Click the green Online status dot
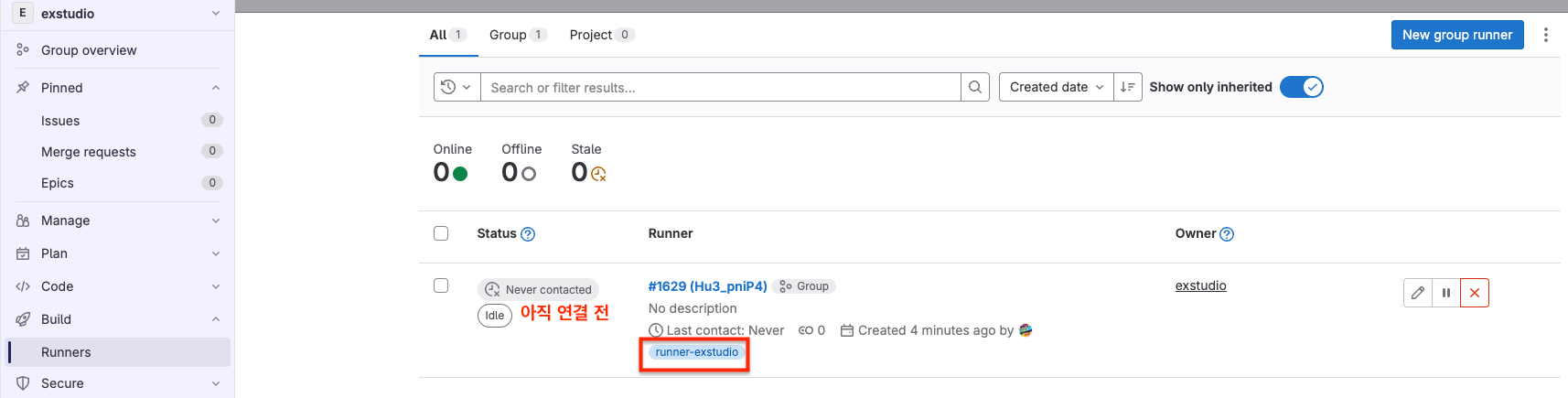The width and height of the screenshot is (1568, 398). pos(460,173)
